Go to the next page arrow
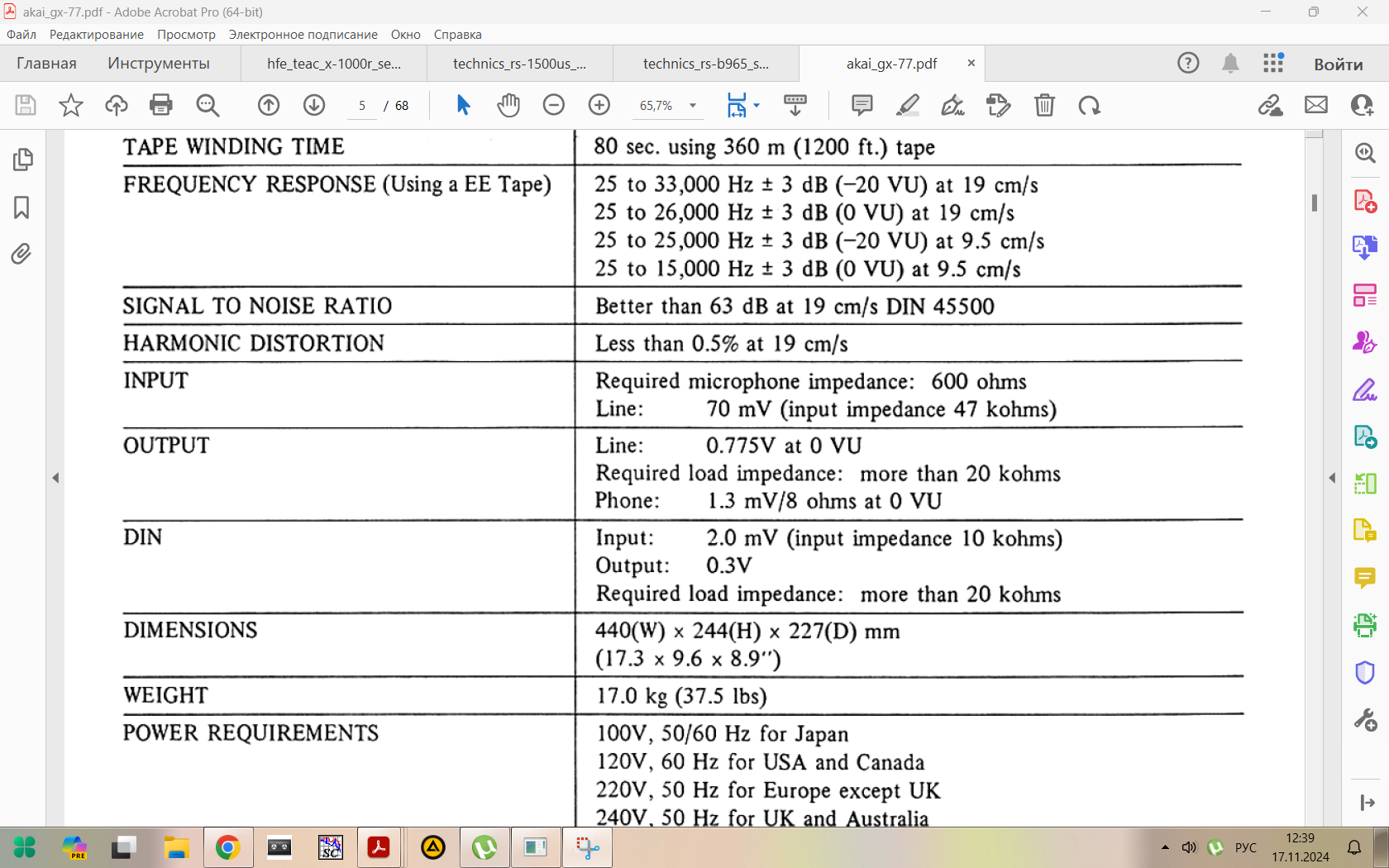Viewport: 1389px width, 868px height. [x=314, y=105]
